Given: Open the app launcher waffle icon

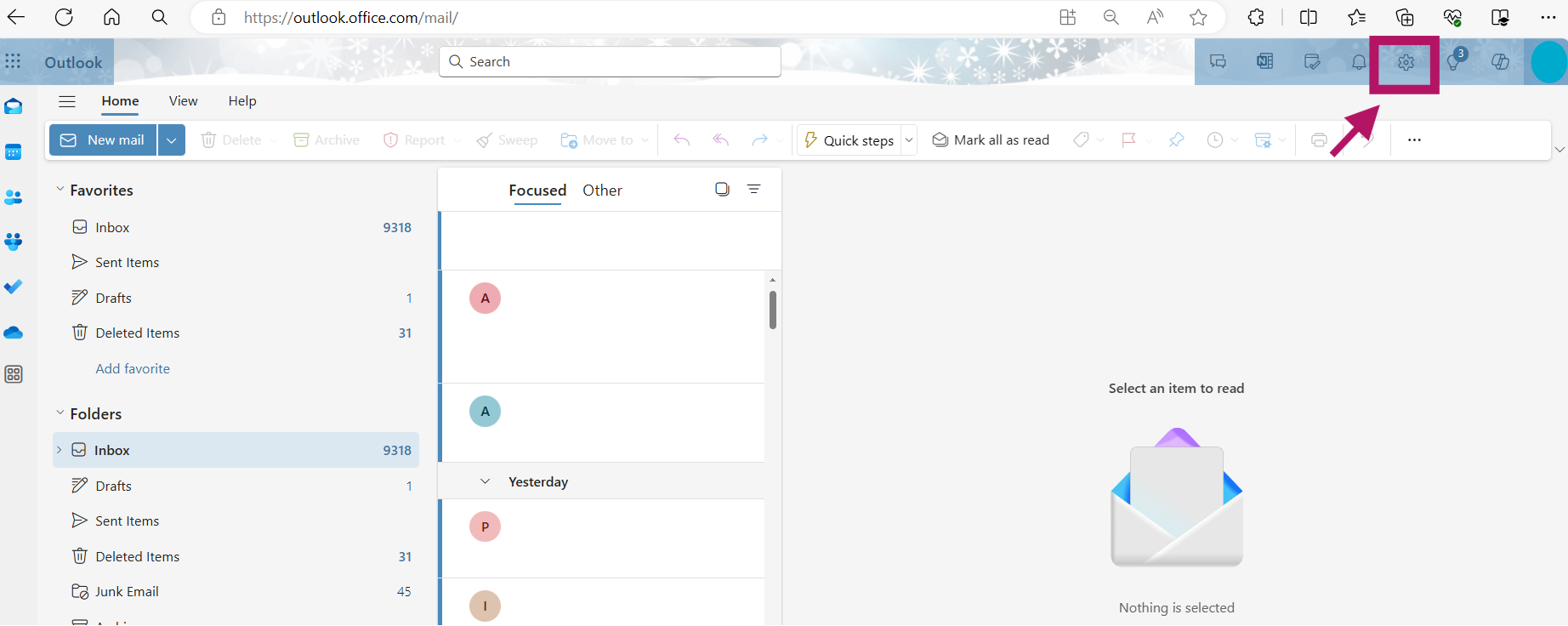Looking at the screenshot, I should point(14,61).
